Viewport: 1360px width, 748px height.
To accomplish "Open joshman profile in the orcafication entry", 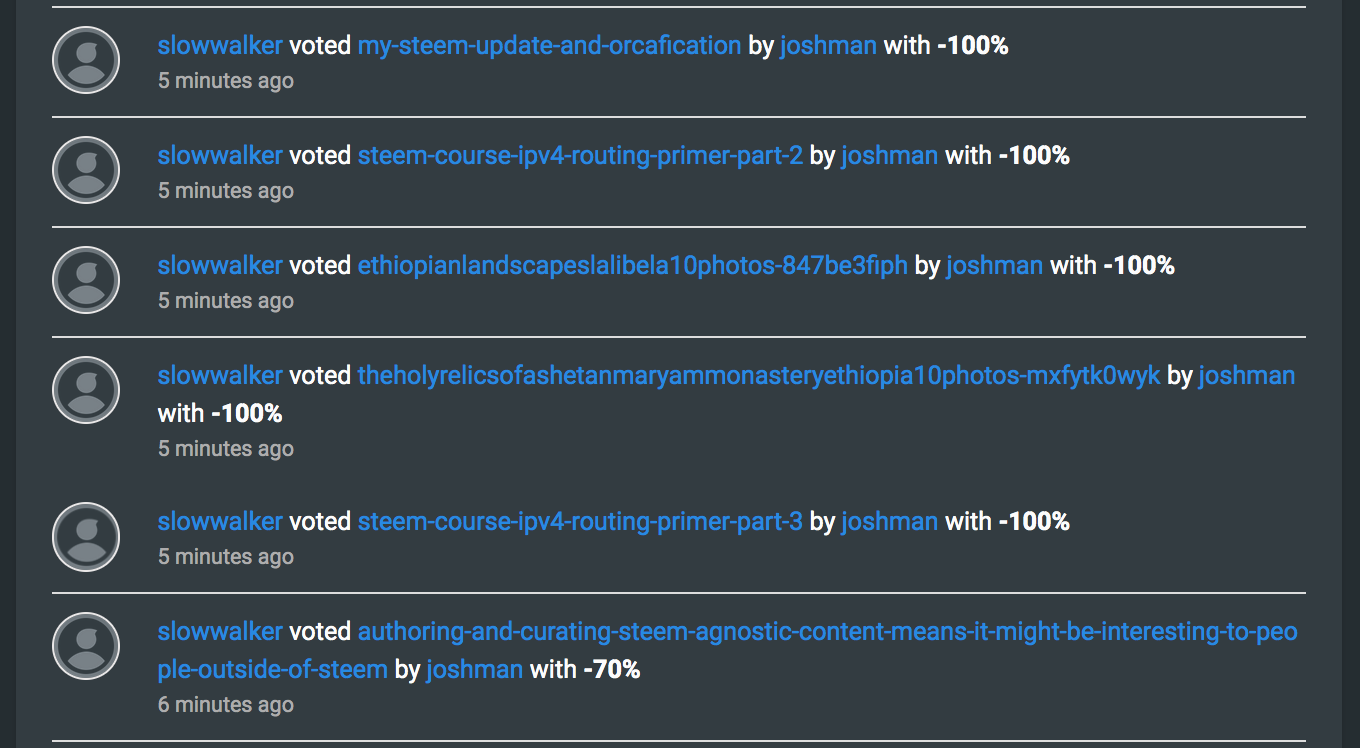I will pyautogui.click(x=828, y=45).
